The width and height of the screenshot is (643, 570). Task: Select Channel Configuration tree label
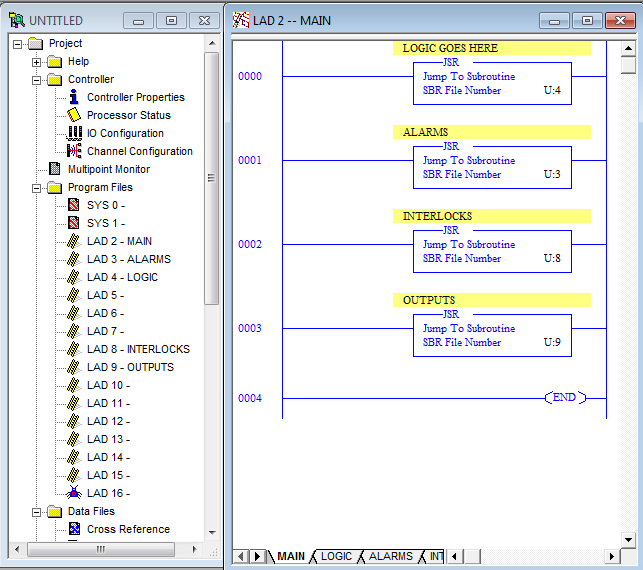(139, 151)
